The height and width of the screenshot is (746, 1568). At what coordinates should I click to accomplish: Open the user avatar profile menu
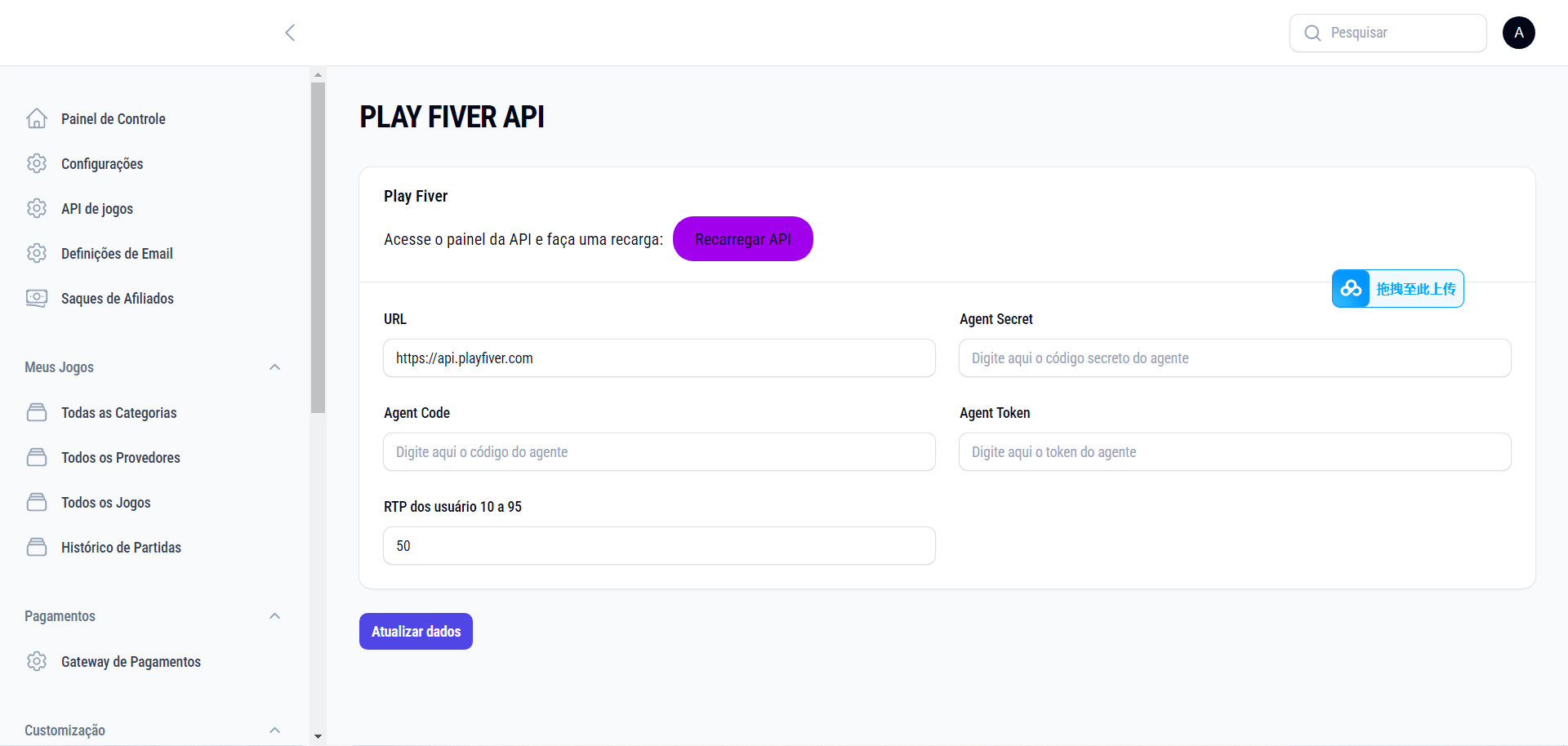pyautogui.click(x=1518, y=33)
